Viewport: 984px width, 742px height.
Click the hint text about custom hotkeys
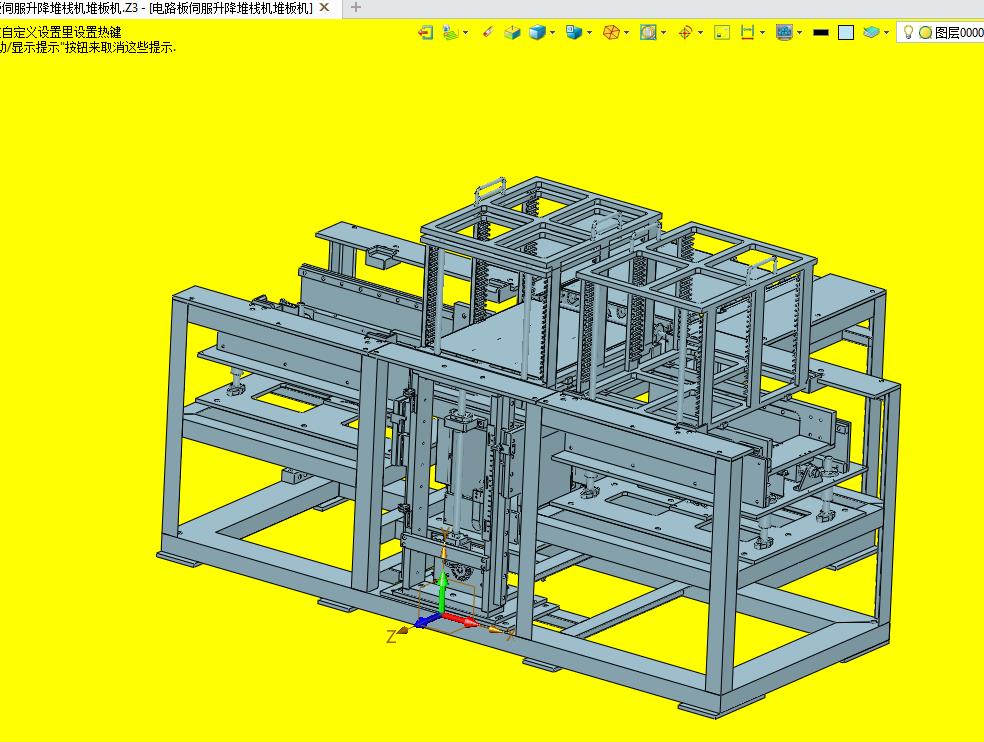point(60,33)
